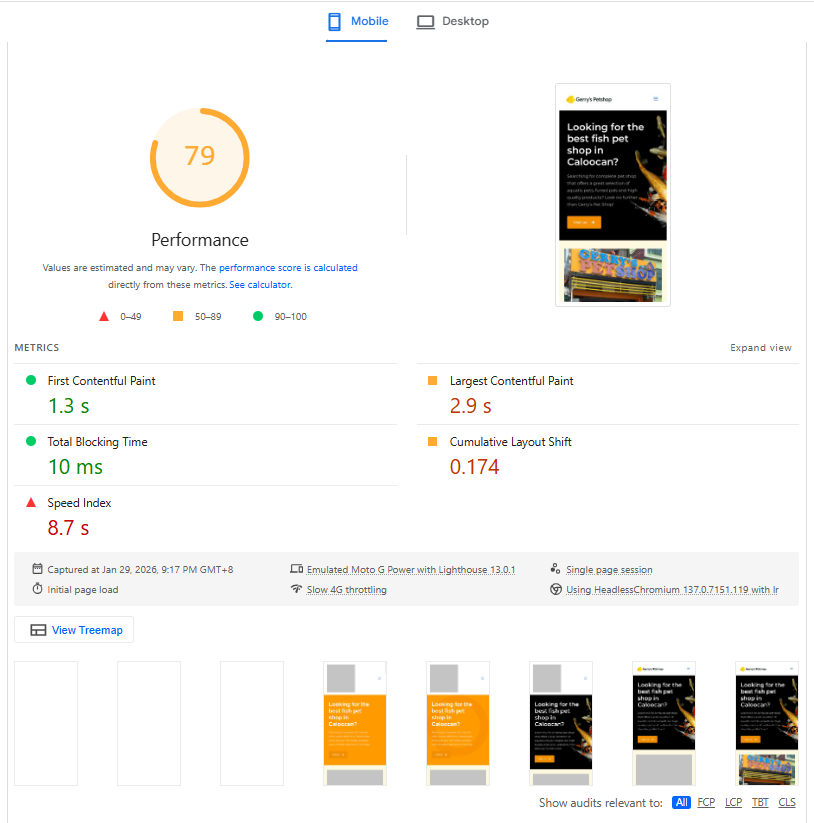The image size is (814, 823).
Task: Click the treemap icon
Action: coord(38,630)
